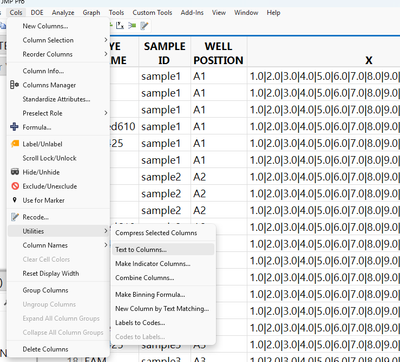This screenshot has width=400, height=362.
Task: Click sample1 cell in the ed610 row
Action: point(165,126)
